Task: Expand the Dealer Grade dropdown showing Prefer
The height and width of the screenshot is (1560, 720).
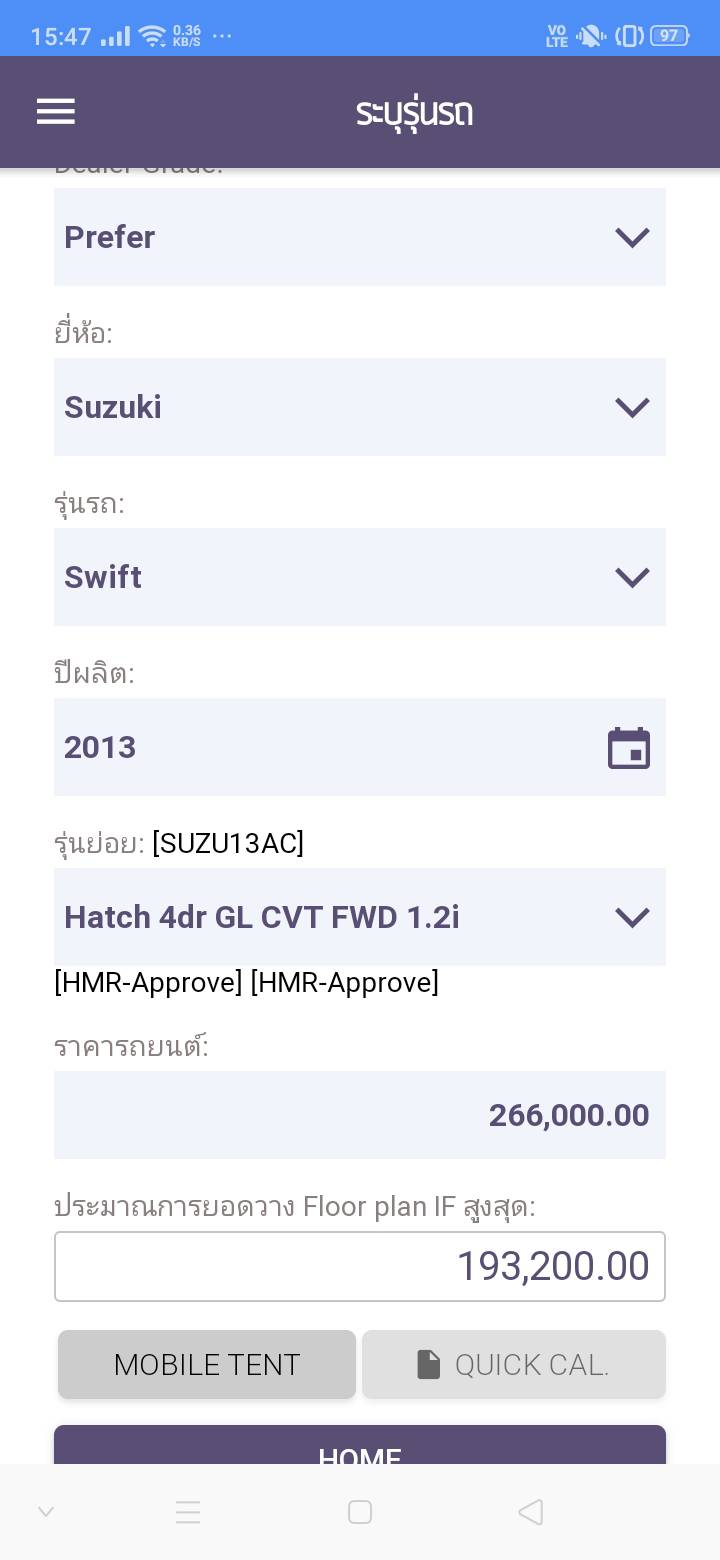Action: coord(360,237)
